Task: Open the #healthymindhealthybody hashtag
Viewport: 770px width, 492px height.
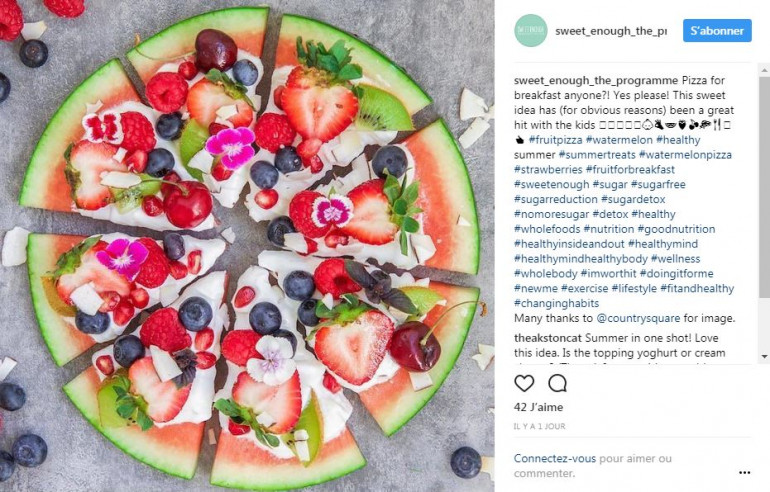Action: 580,259
